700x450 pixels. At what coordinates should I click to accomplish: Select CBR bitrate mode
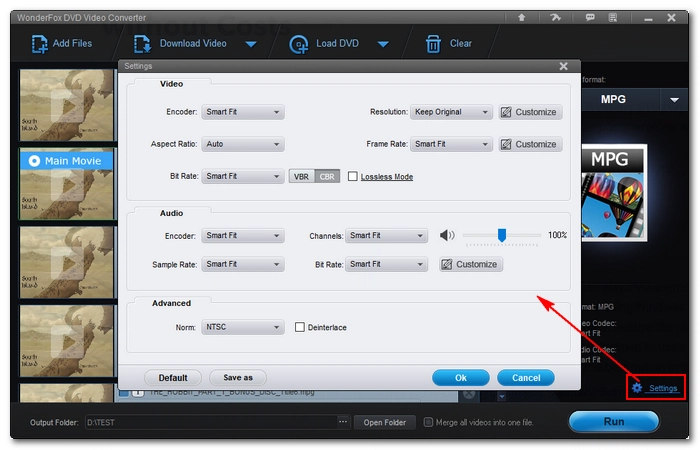327,176
